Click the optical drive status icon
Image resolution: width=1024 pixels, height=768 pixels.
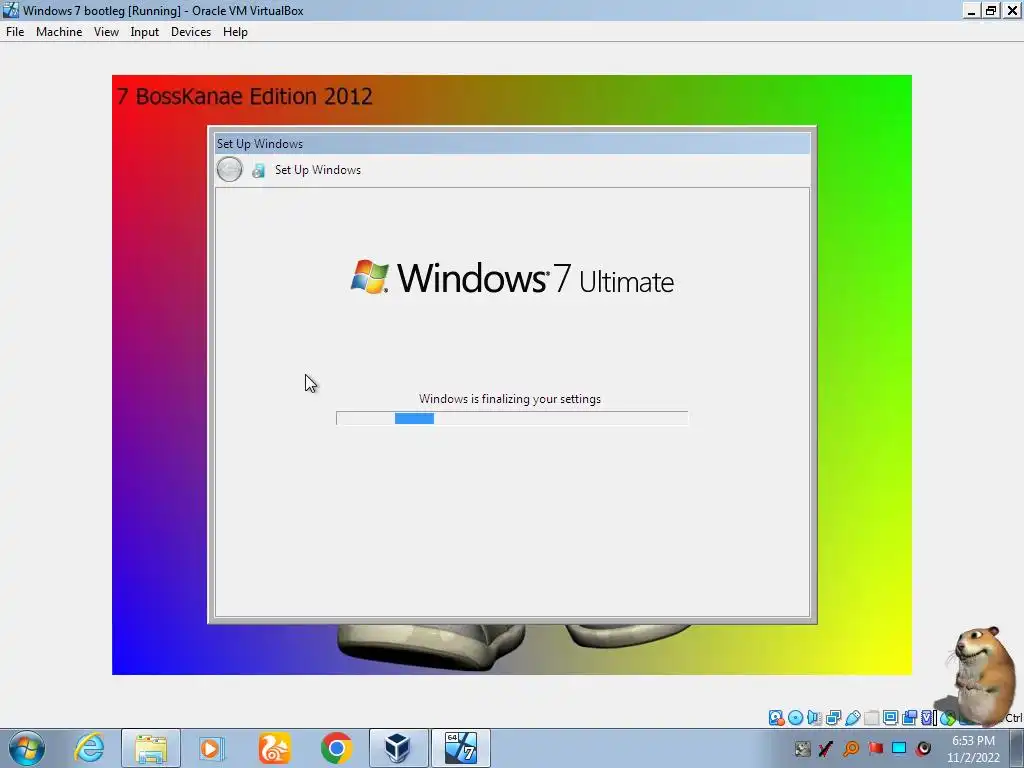[x=795, y=718]
